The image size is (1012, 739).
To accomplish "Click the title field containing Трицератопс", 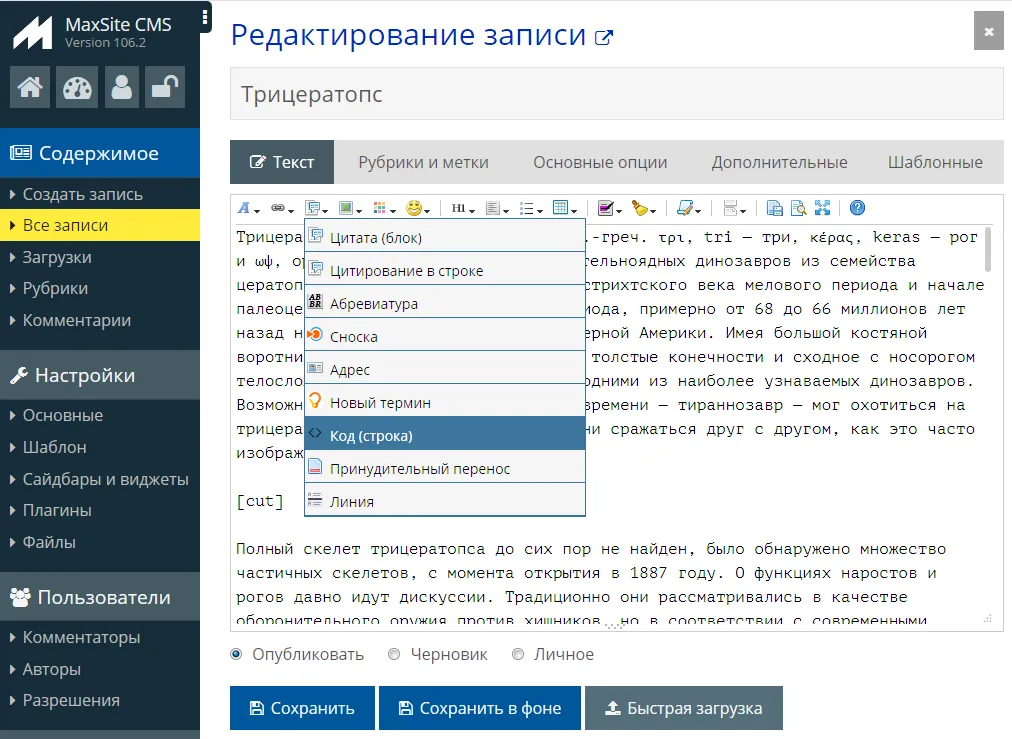I will click(x=616, y=94).
